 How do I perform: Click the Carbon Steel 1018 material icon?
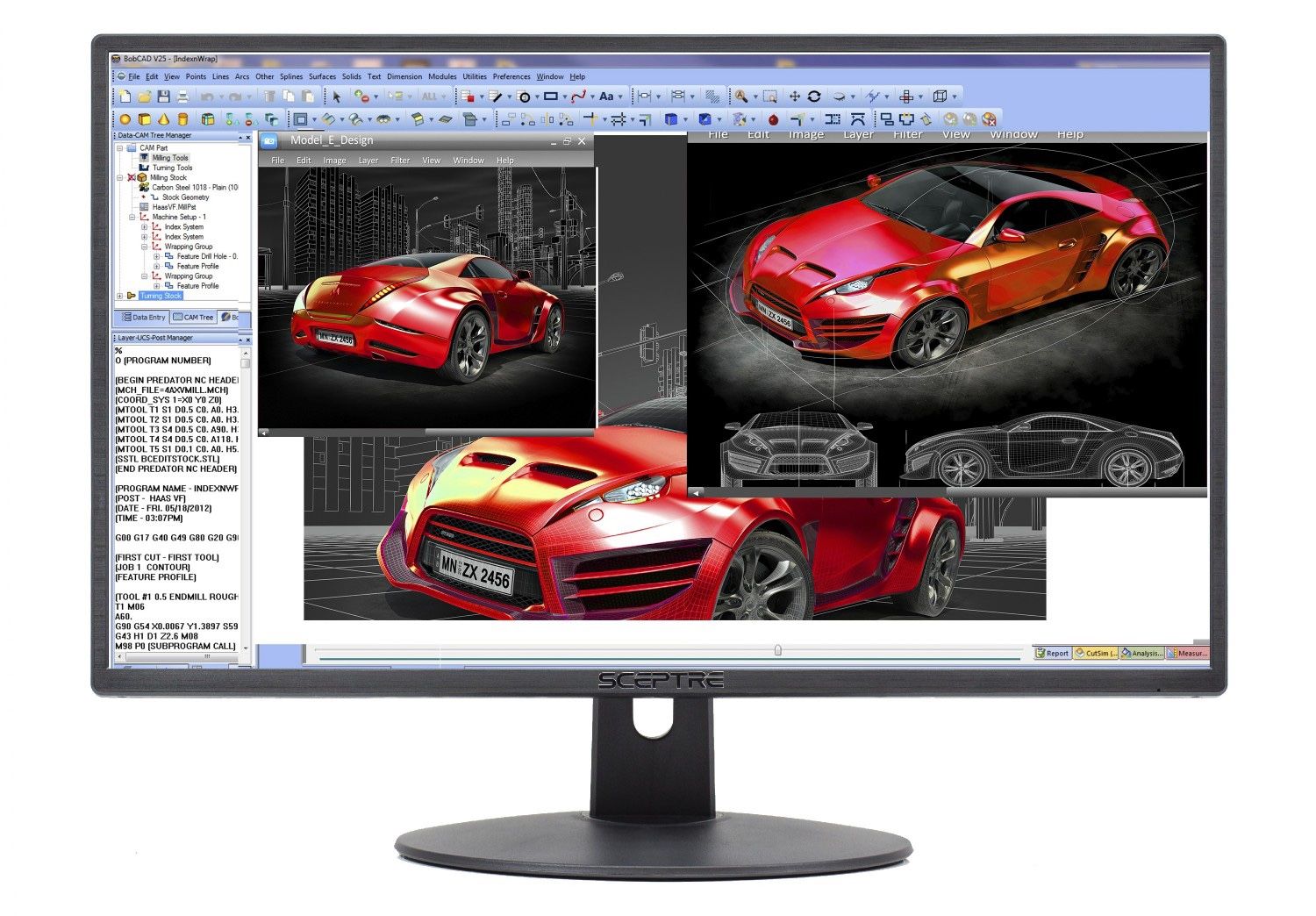(x=144, y=188)
